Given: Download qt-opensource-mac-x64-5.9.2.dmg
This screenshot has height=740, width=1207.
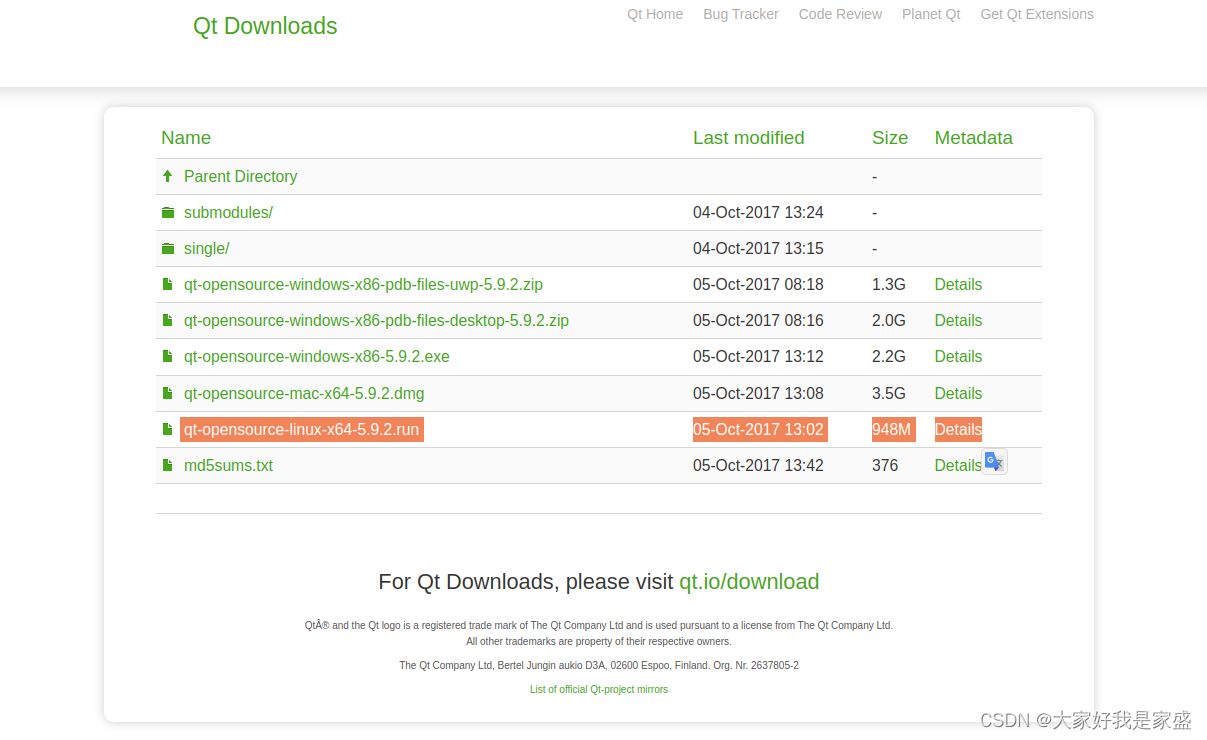Looking at the screenshot, I should click(304, 393).
